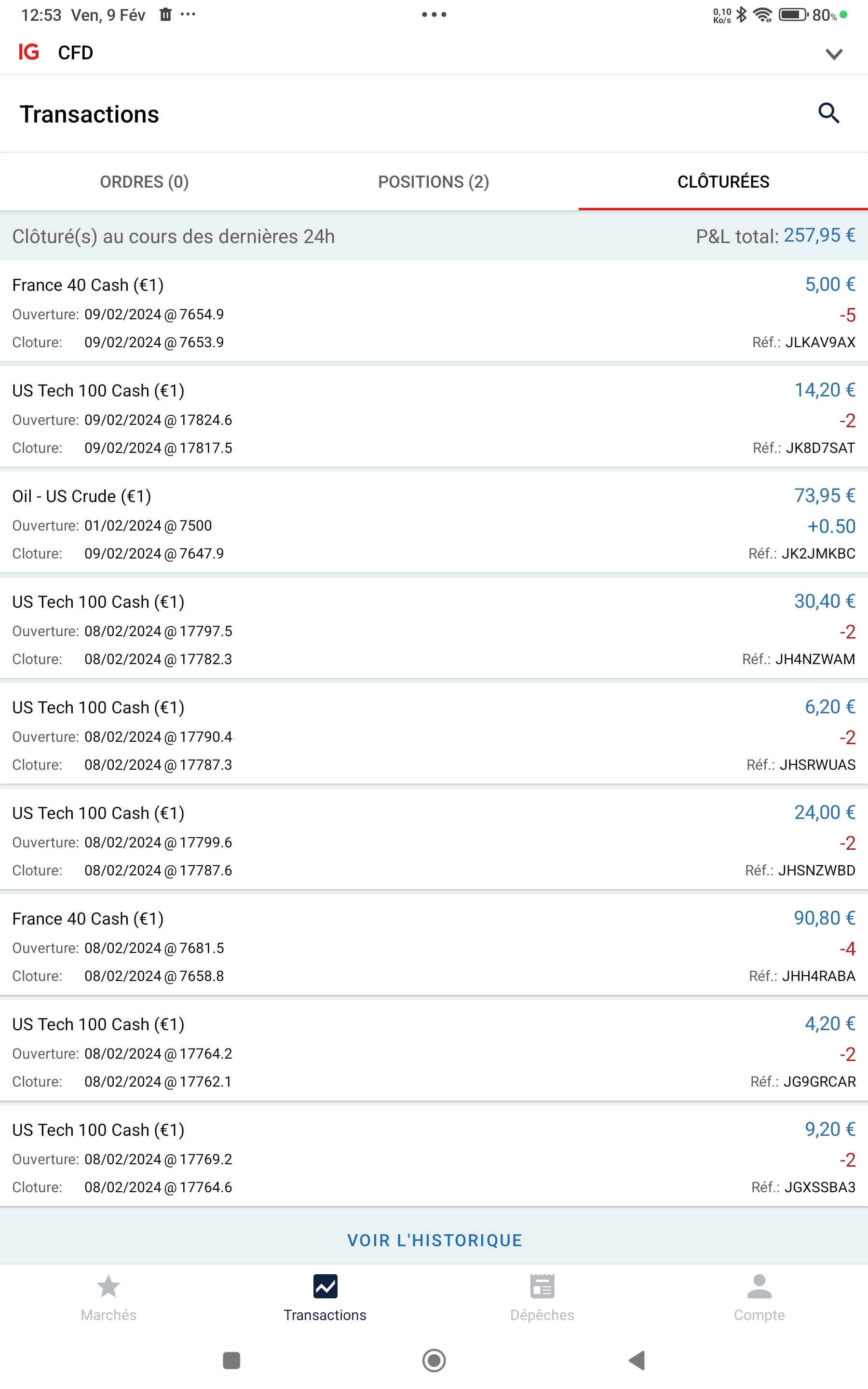This screenshot has height=1389, width=868.
Task: Open the Dépêches news icon
Action: pyautogui.click(x=542, y=1286)
